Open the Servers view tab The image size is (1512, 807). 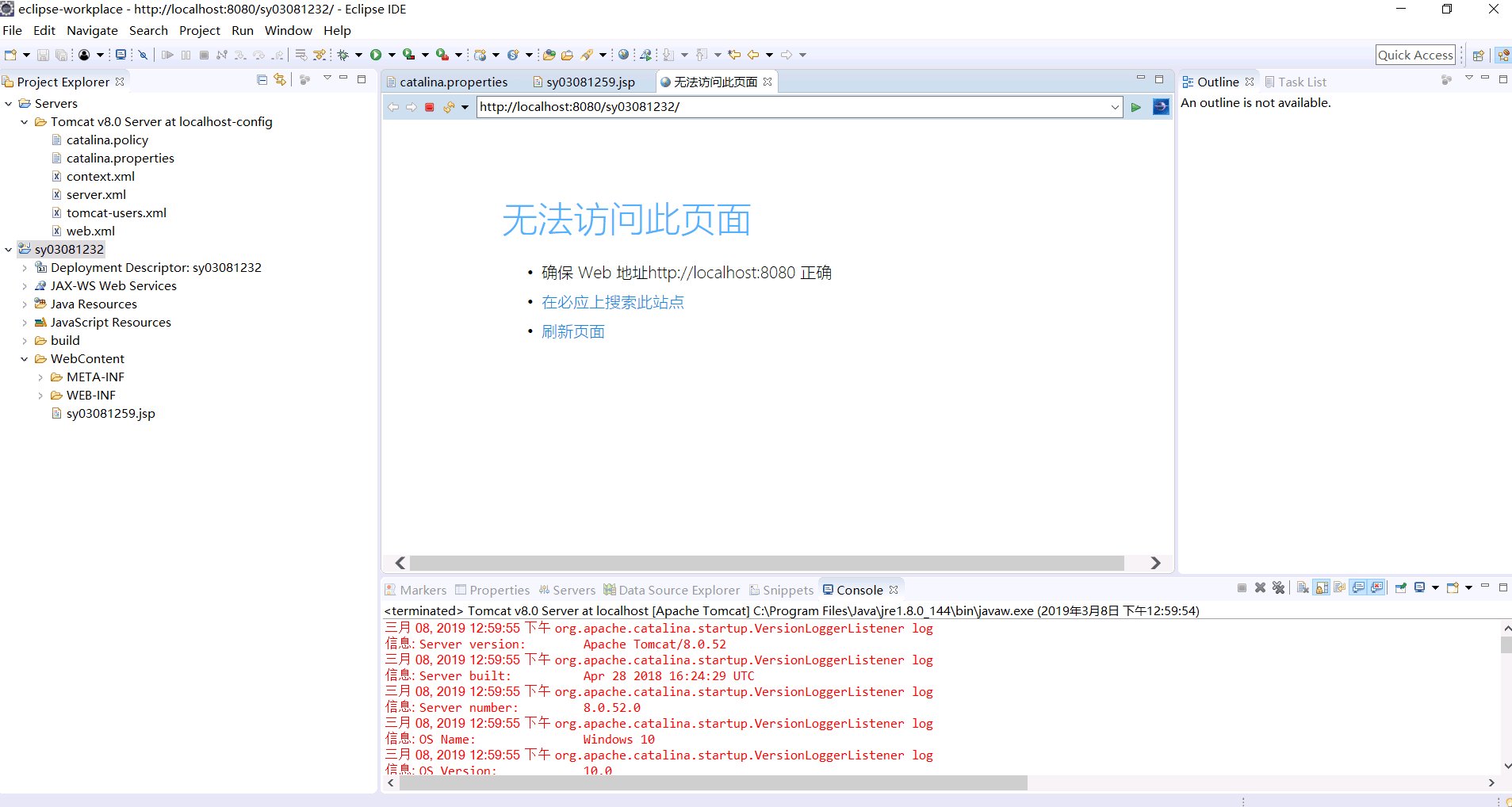[567, 591]
